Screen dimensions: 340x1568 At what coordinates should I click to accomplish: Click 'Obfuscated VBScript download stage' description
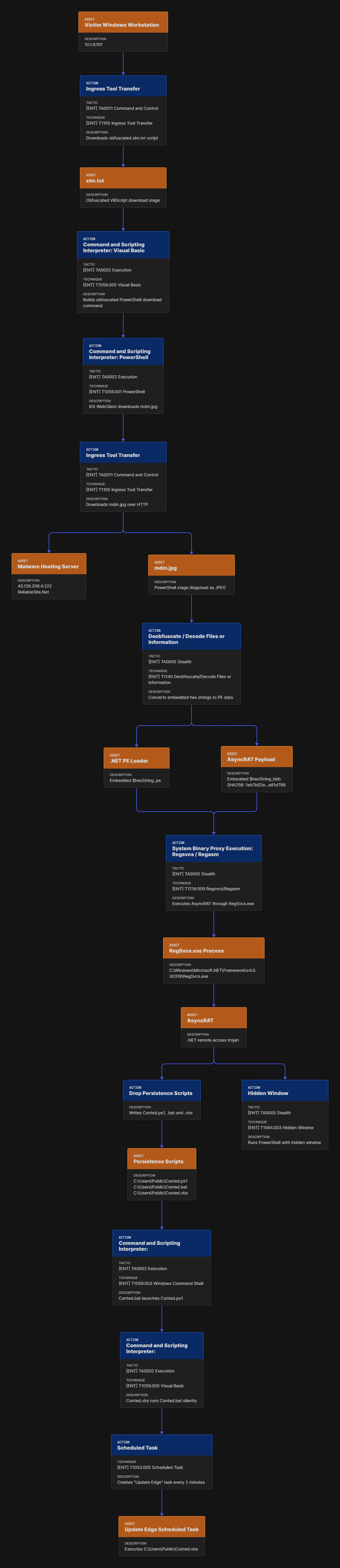(123, 200)
